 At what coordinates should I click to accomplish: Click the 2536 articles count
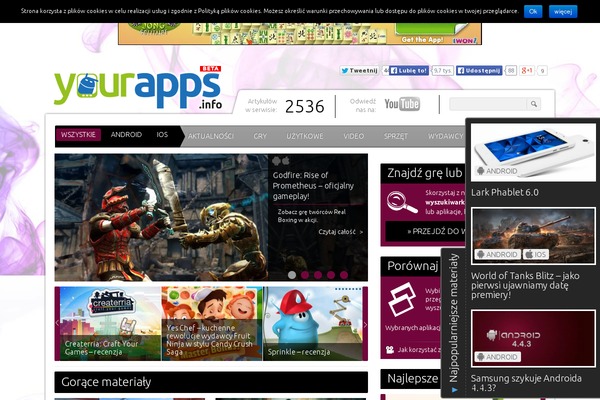tap(305, 106)
